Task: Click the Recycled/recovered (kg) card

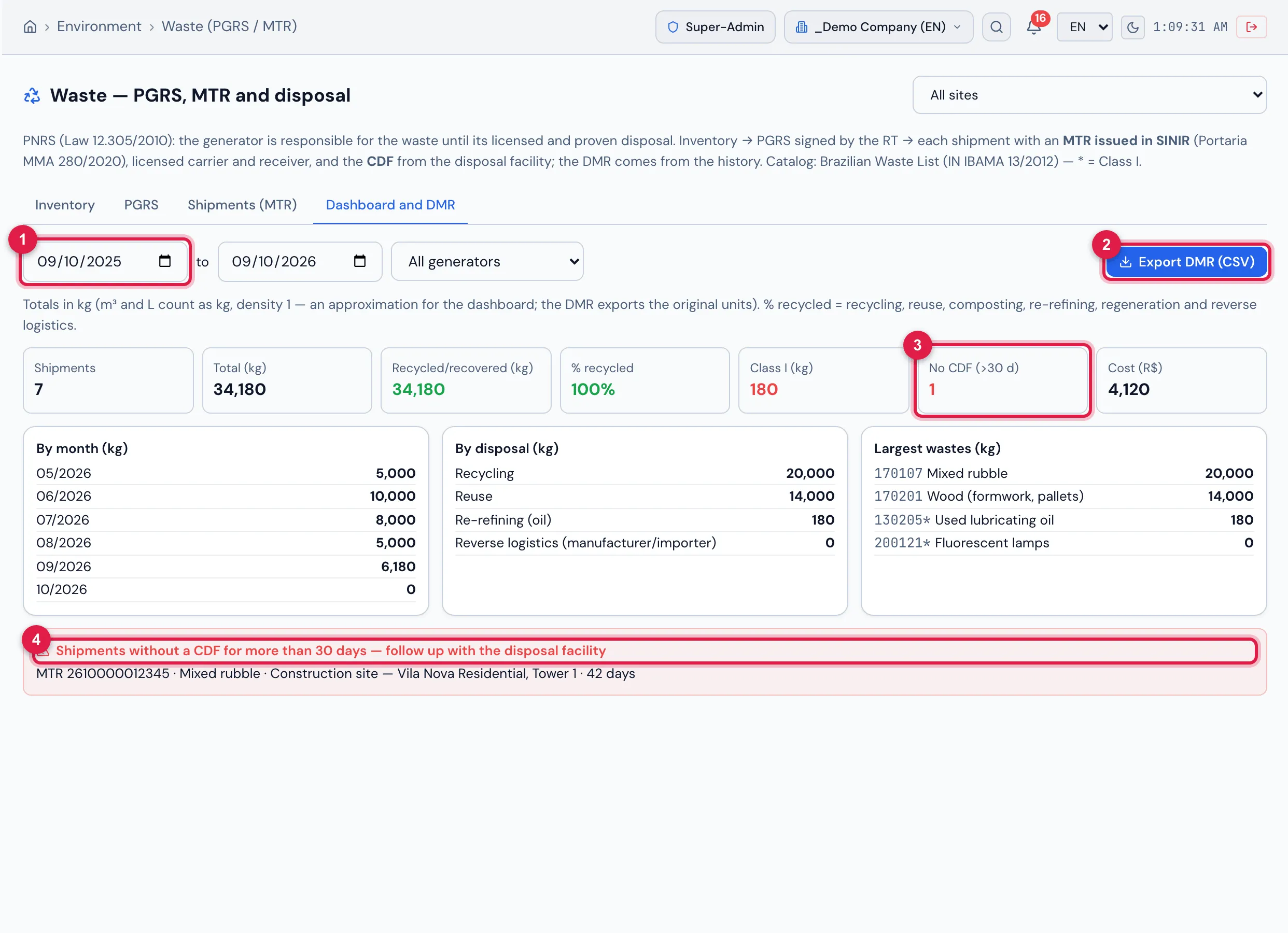Action: coord(466,380)
